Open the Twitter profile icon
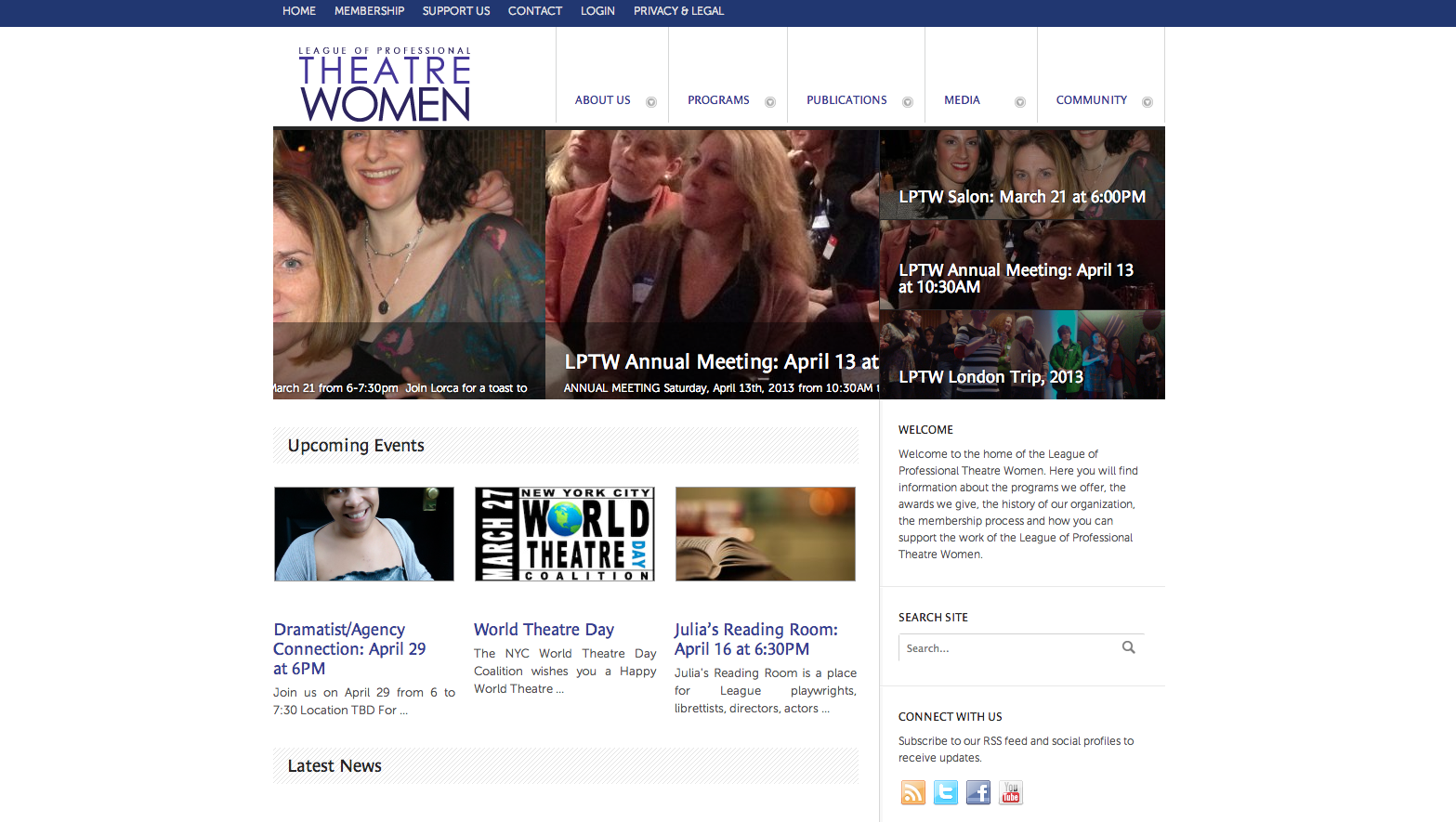The image size is (1456, 822). tap(945, 792)
